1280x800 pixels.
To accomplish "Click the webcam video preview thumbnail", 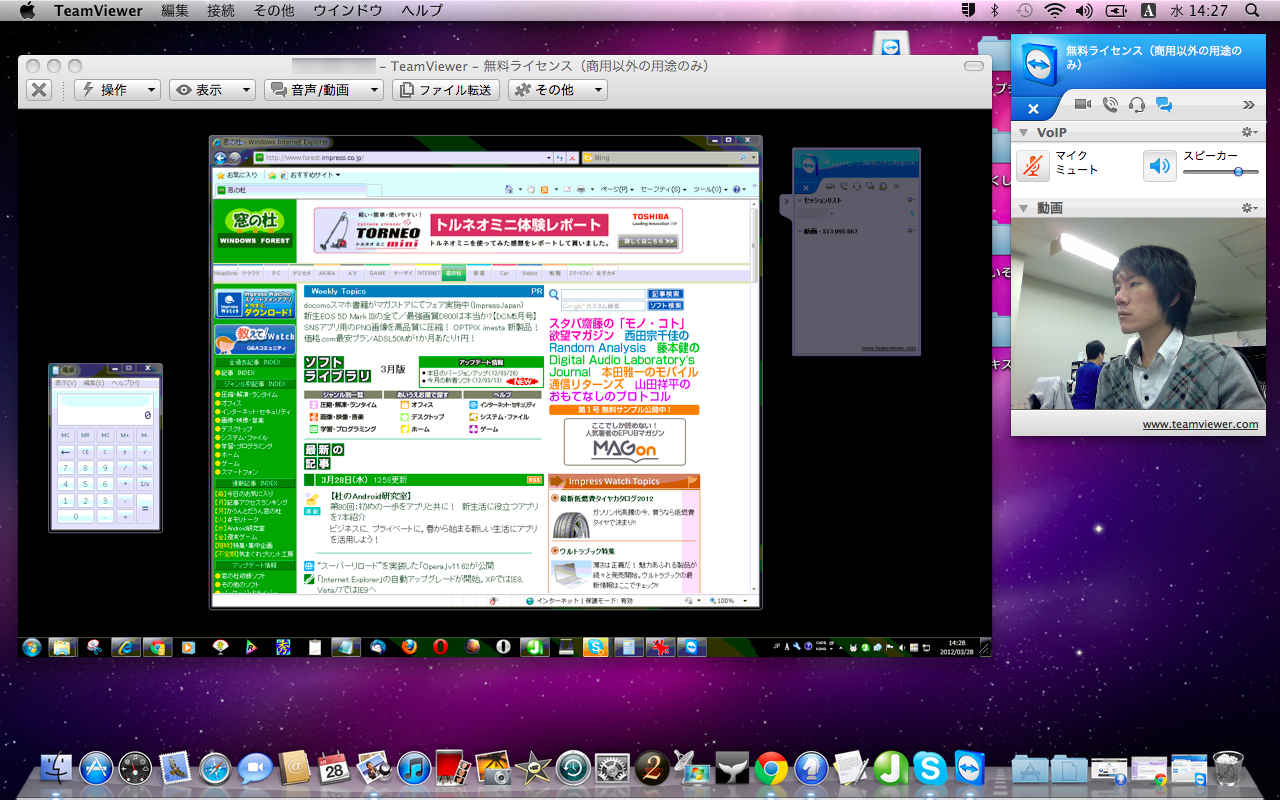I will tap(1140, 315).
